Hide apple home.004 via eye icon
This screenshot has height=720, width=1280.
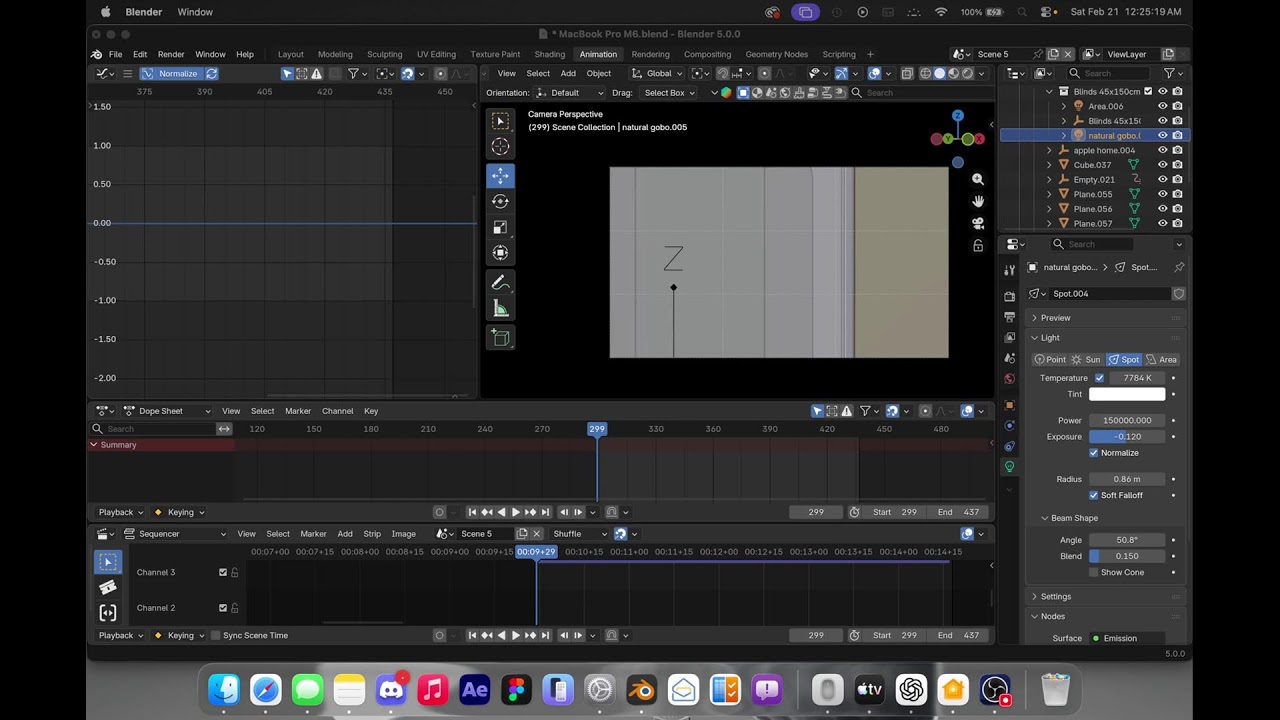1162,150
